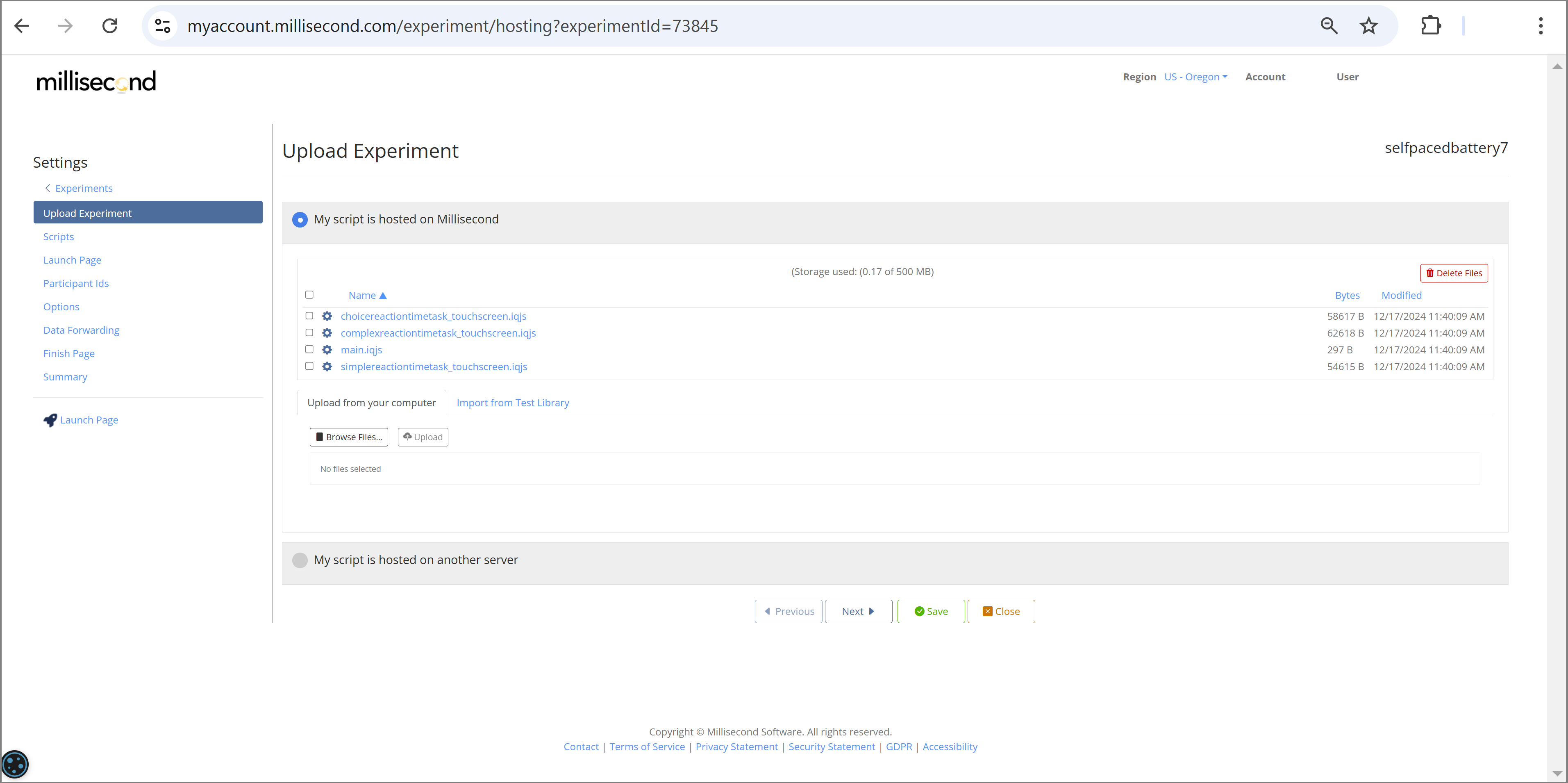The height and width of the screenshot is (783, 1568).
Task: Open GDPR footer link
Action: point(898,747)
